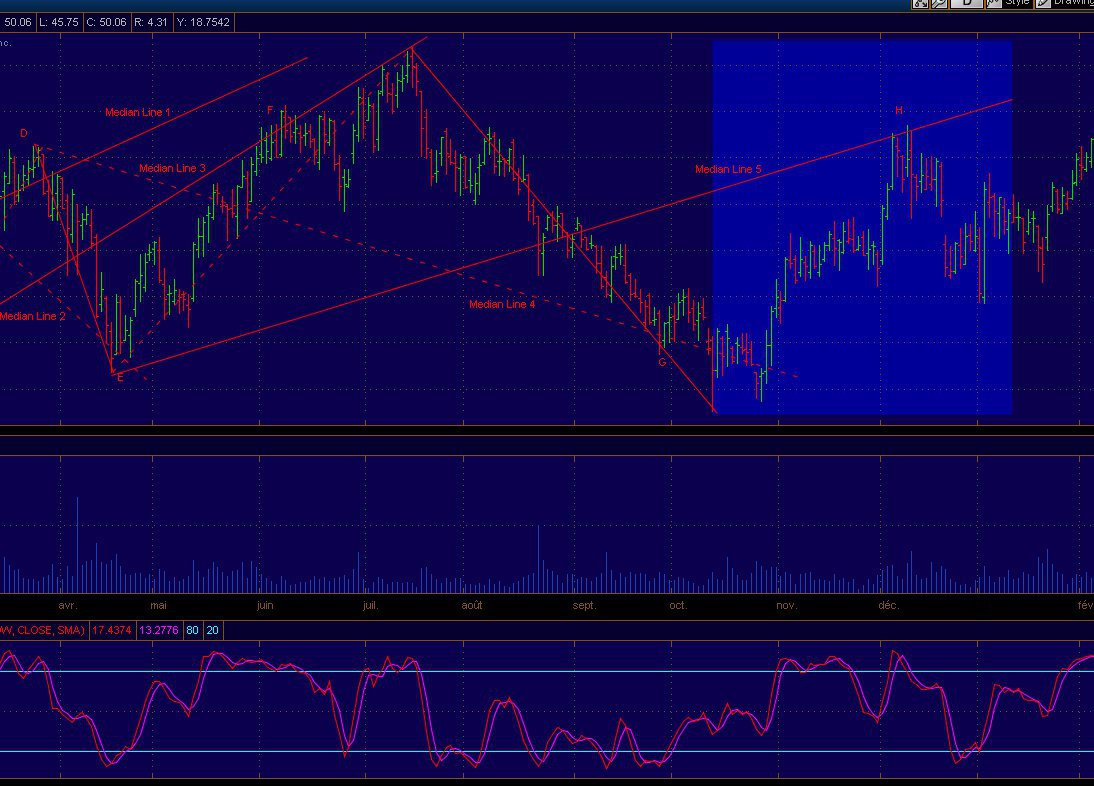Select pivot point H marker

[899, 111]
